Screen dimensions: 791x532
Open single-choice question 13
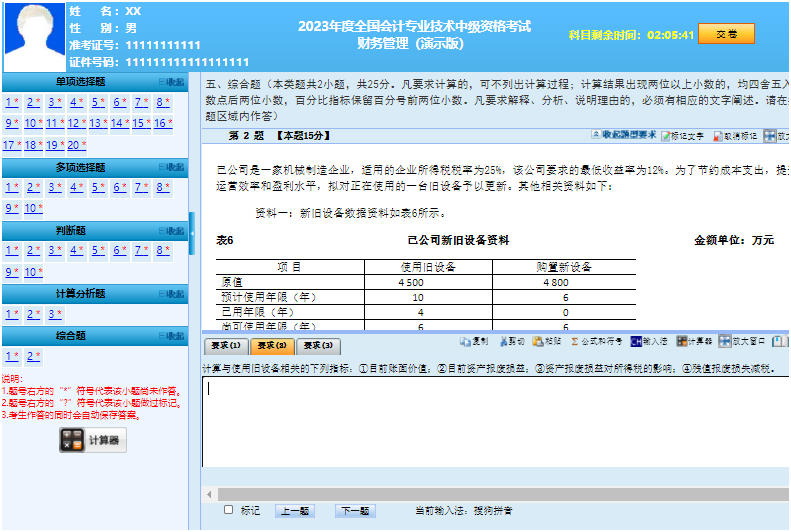(x=98, y=123)
